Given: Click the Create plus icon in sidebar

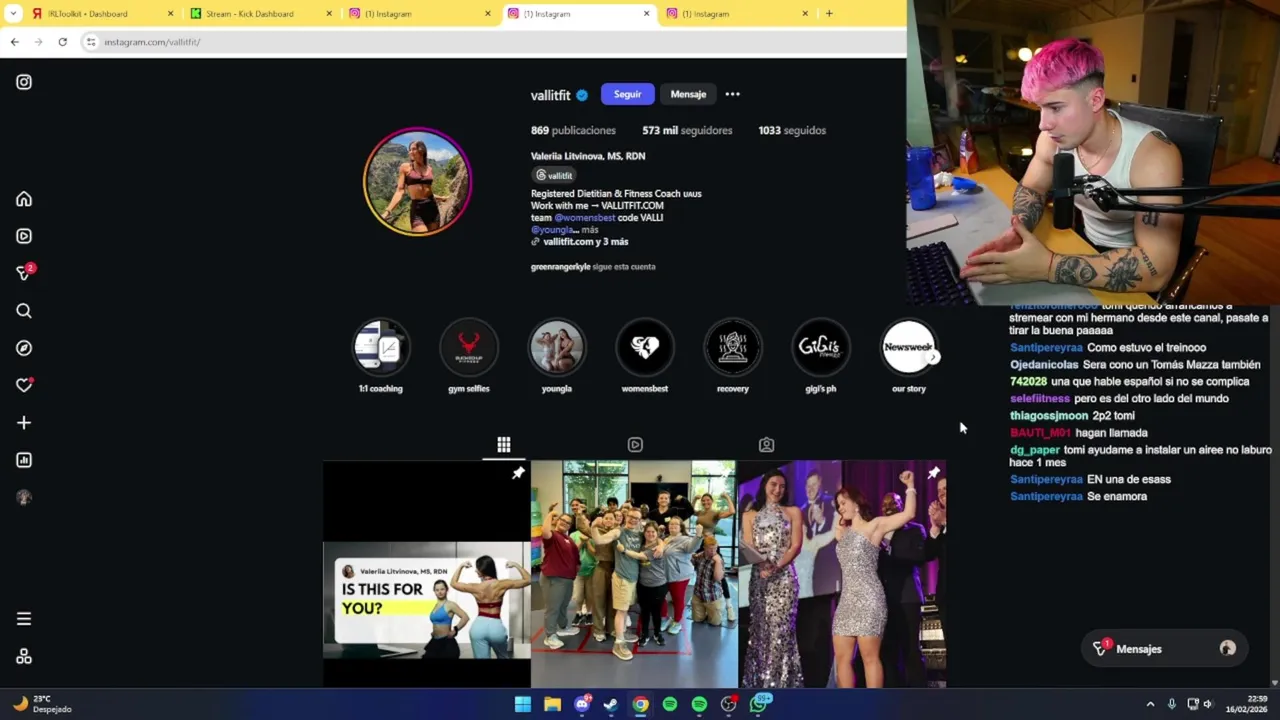Looking at the screenshot, I should [24, 423].
